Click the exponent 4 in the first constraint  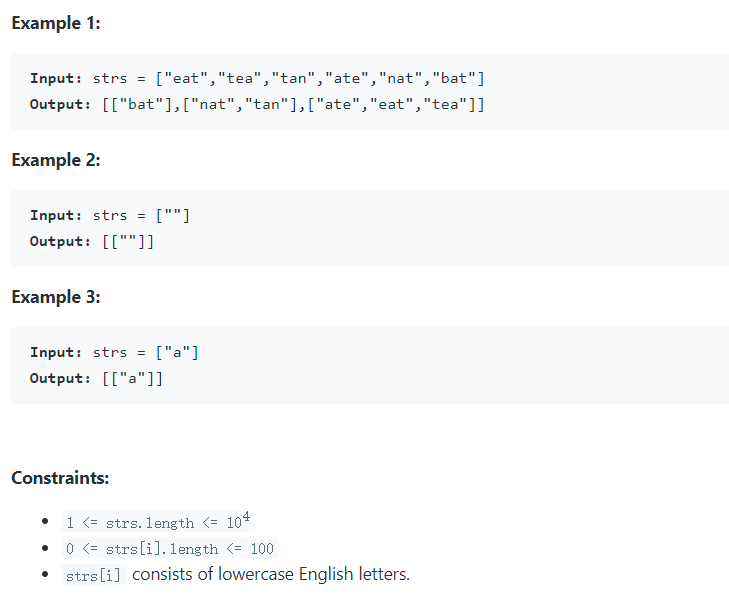coord(246,516)
